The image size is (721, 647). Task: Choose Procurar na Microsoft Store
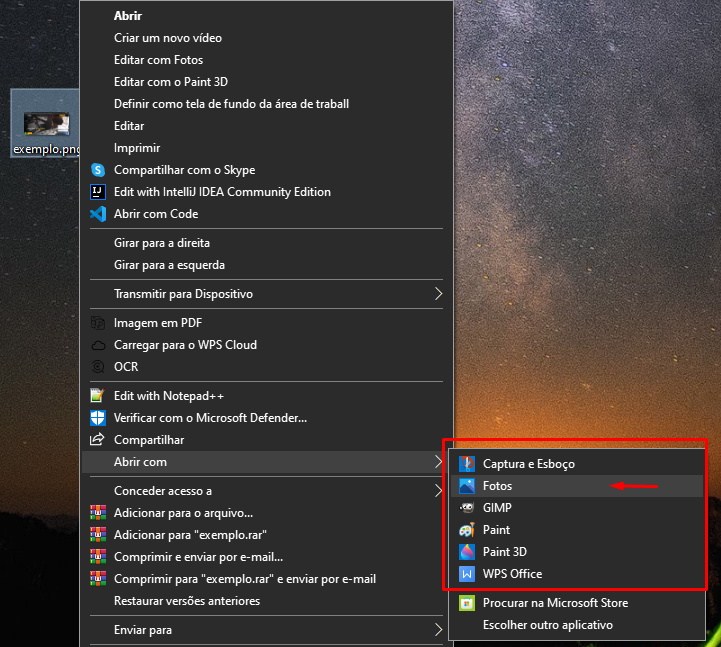[x=577, y=603]
